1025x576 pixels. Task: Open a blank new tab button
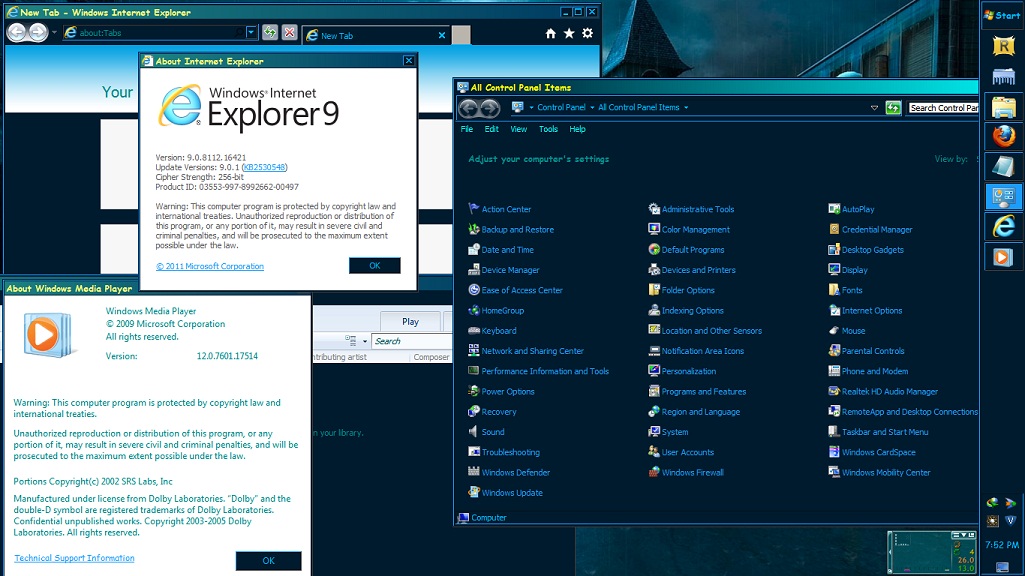pyautogui.click(x=461, y=35)
